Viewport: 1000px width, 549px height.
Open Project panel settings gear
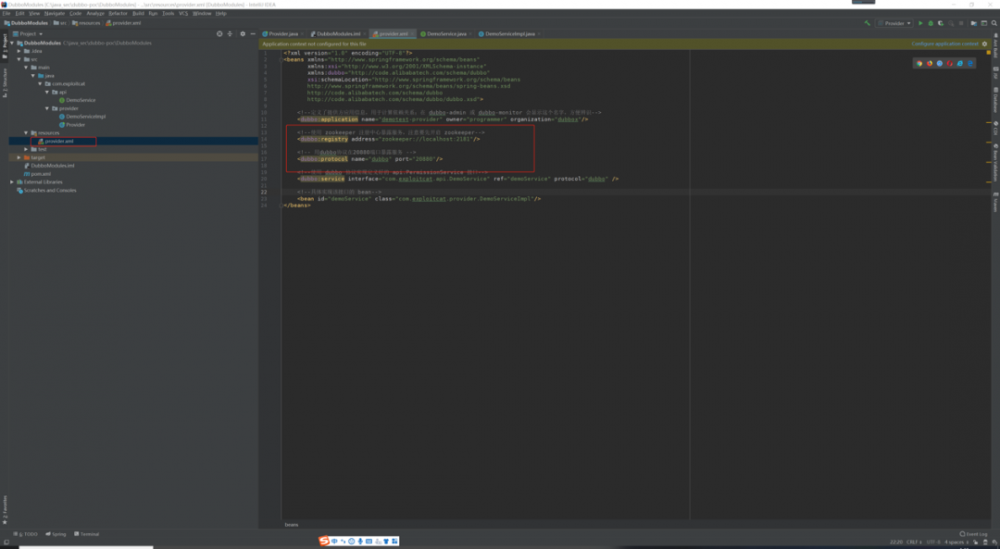[242, 33]
